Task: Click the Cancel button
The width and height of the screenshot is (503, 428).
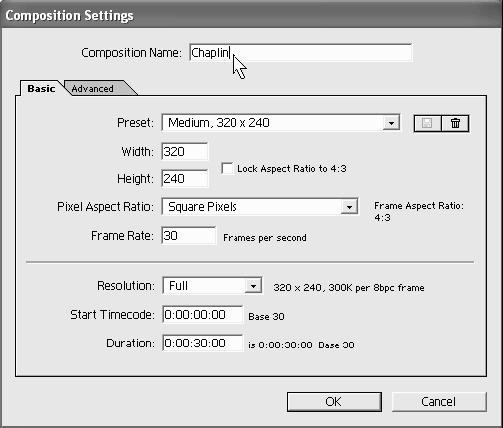Action: coord(439,402)
